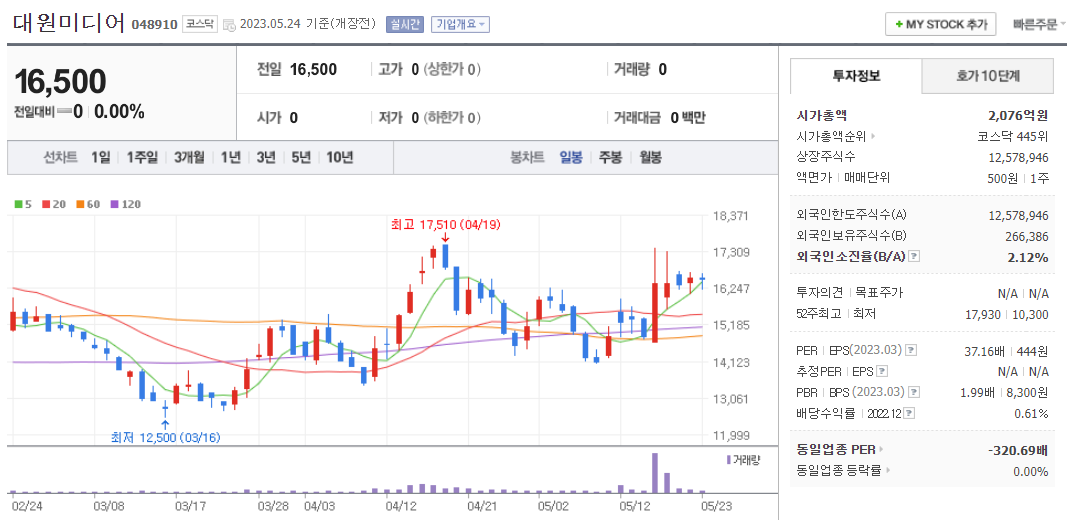The width and height of the screenshot is (1070, 520).
Task: Select the 1년 line chart period
Action: 231,158
